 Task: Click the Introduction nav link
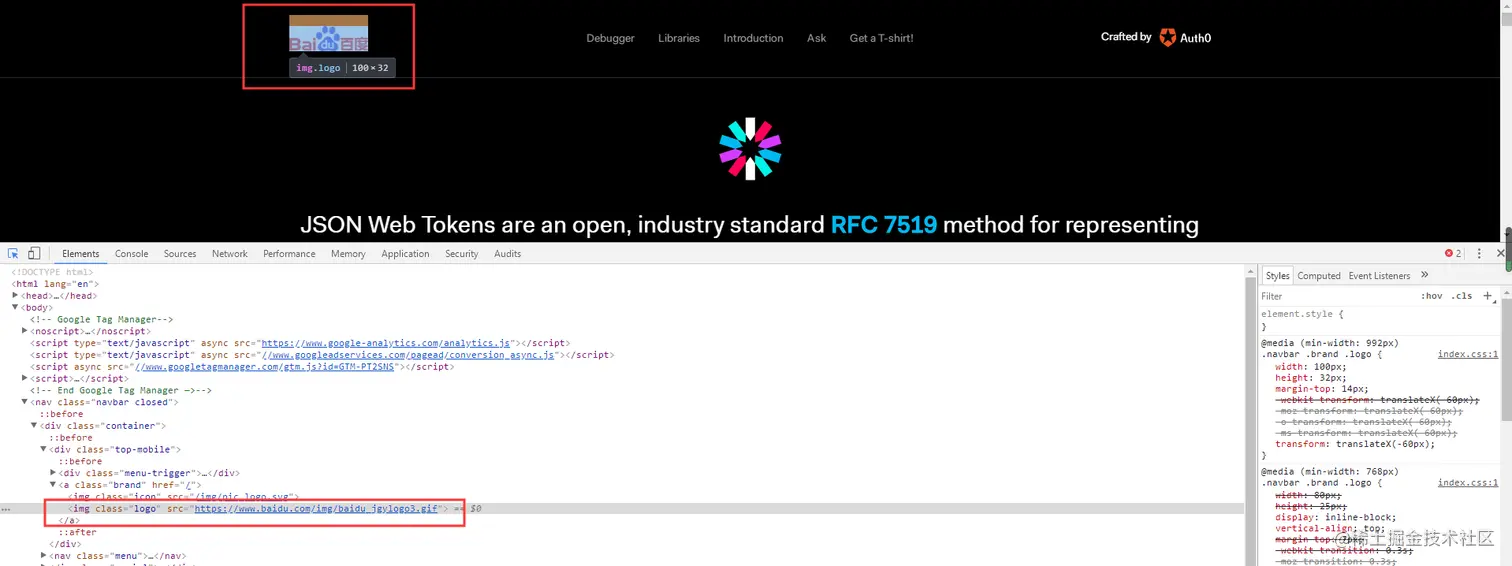[753, 38]
